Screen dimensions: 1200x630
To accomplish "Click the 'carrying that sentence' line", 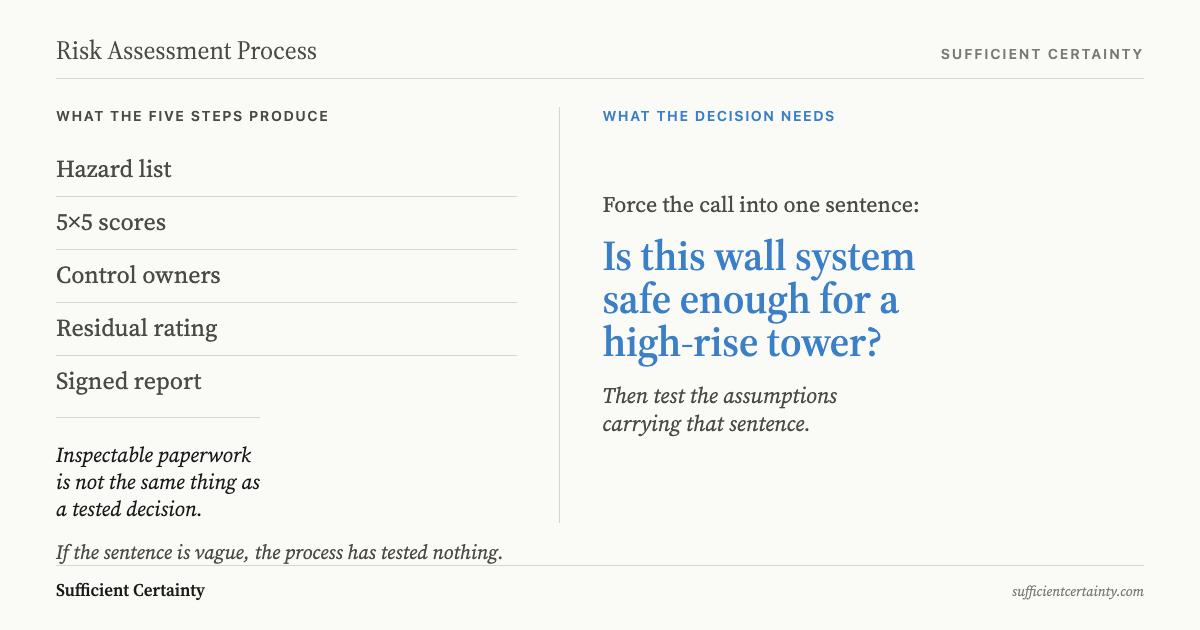I will click(705, 423).
